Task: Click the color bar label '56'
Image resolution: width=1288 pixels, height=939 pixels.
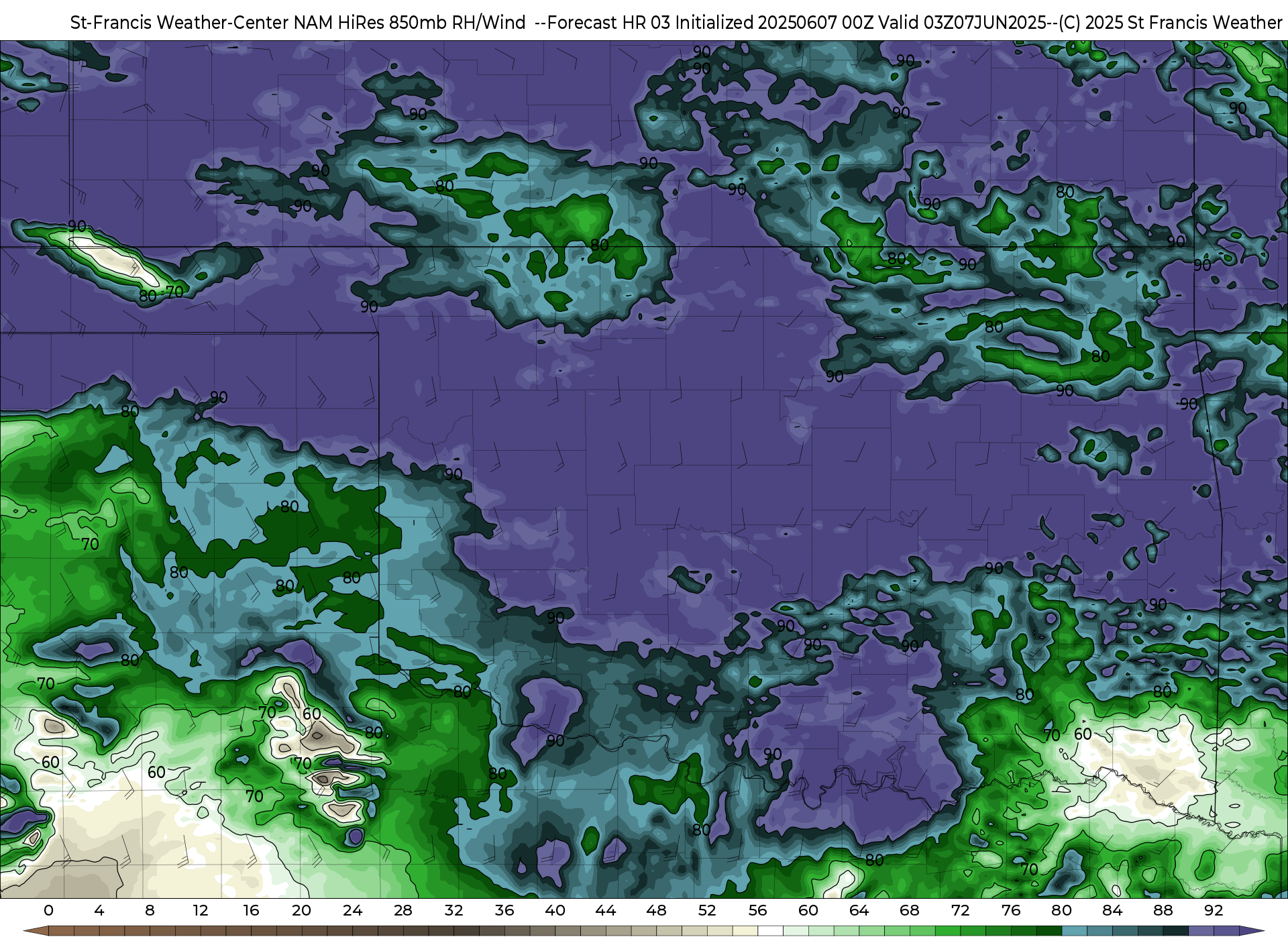Action: point(757,910)
